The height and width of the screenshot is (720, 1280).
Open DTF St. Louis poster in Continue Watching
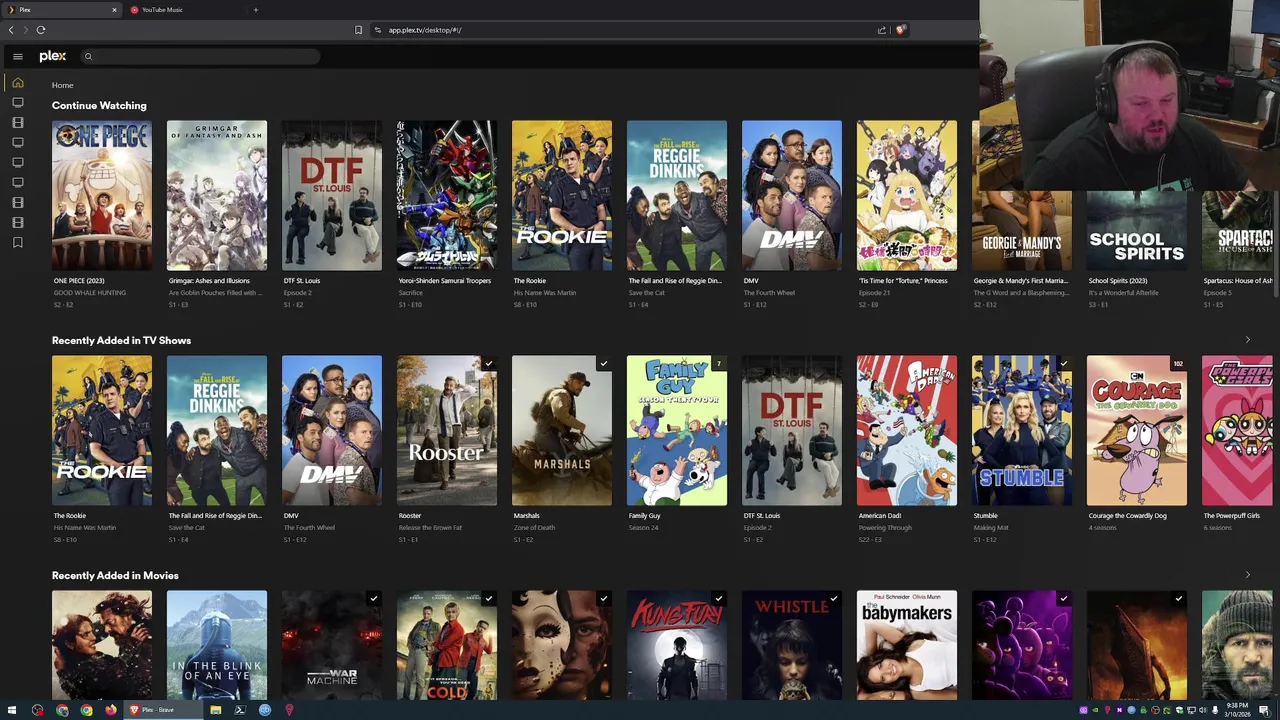point(332,195)
